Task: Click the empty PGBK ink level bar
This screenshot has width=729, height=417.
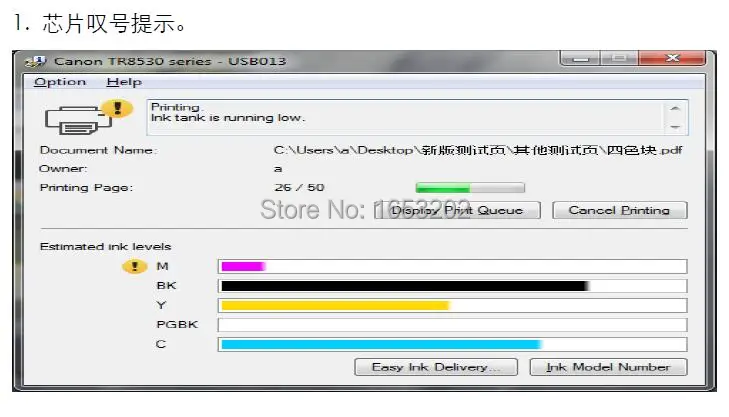Action: (452, 324)
